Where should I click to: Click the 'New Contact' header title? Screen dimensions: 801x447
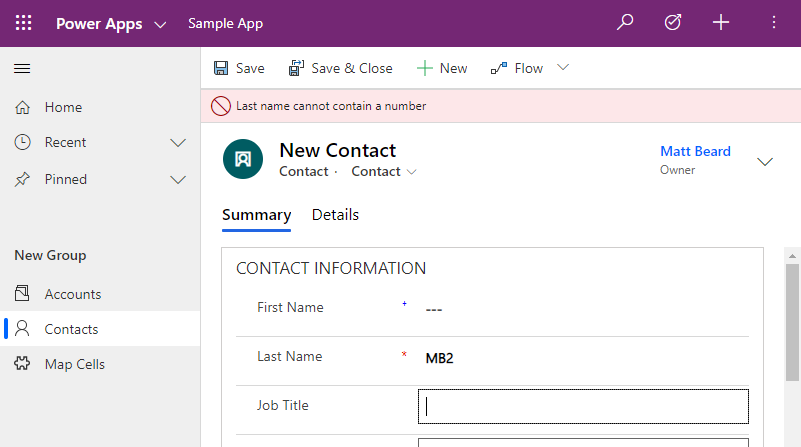click(338, 150)
